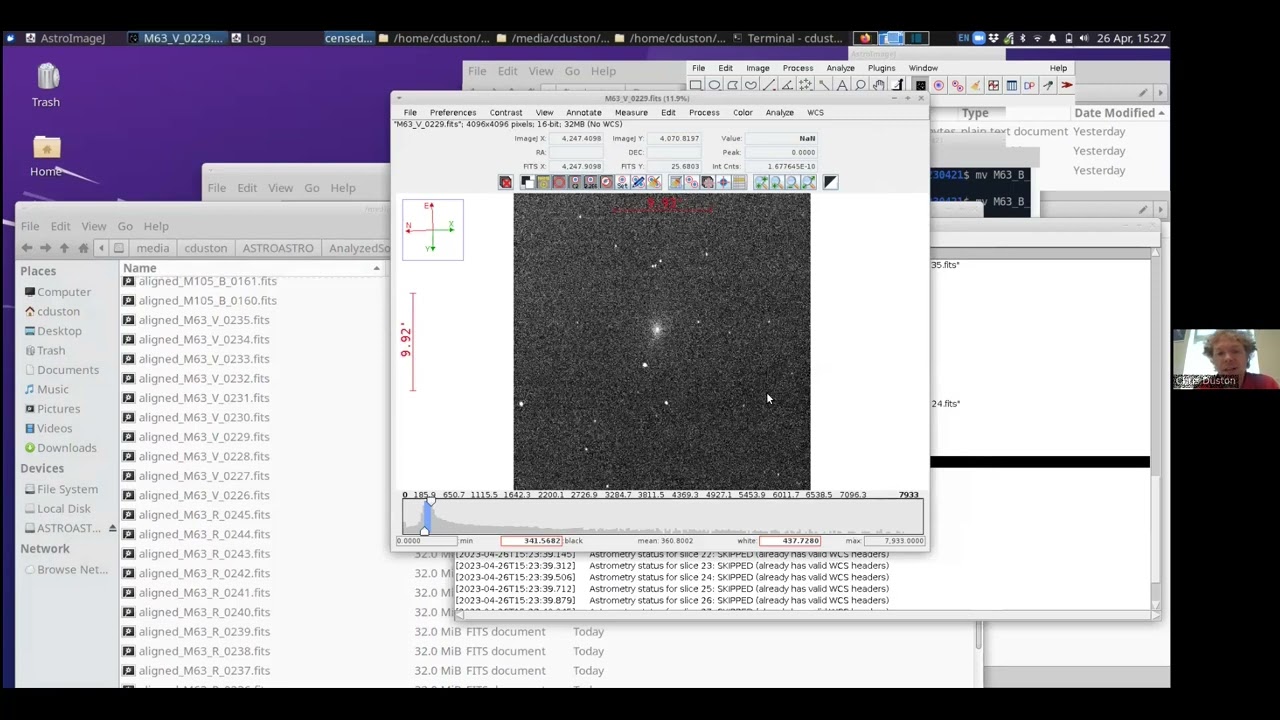Screen dimensions: 1280x720
Task: Select file aligned_M105_B_0161.fits
Action: tap(207, 281)
